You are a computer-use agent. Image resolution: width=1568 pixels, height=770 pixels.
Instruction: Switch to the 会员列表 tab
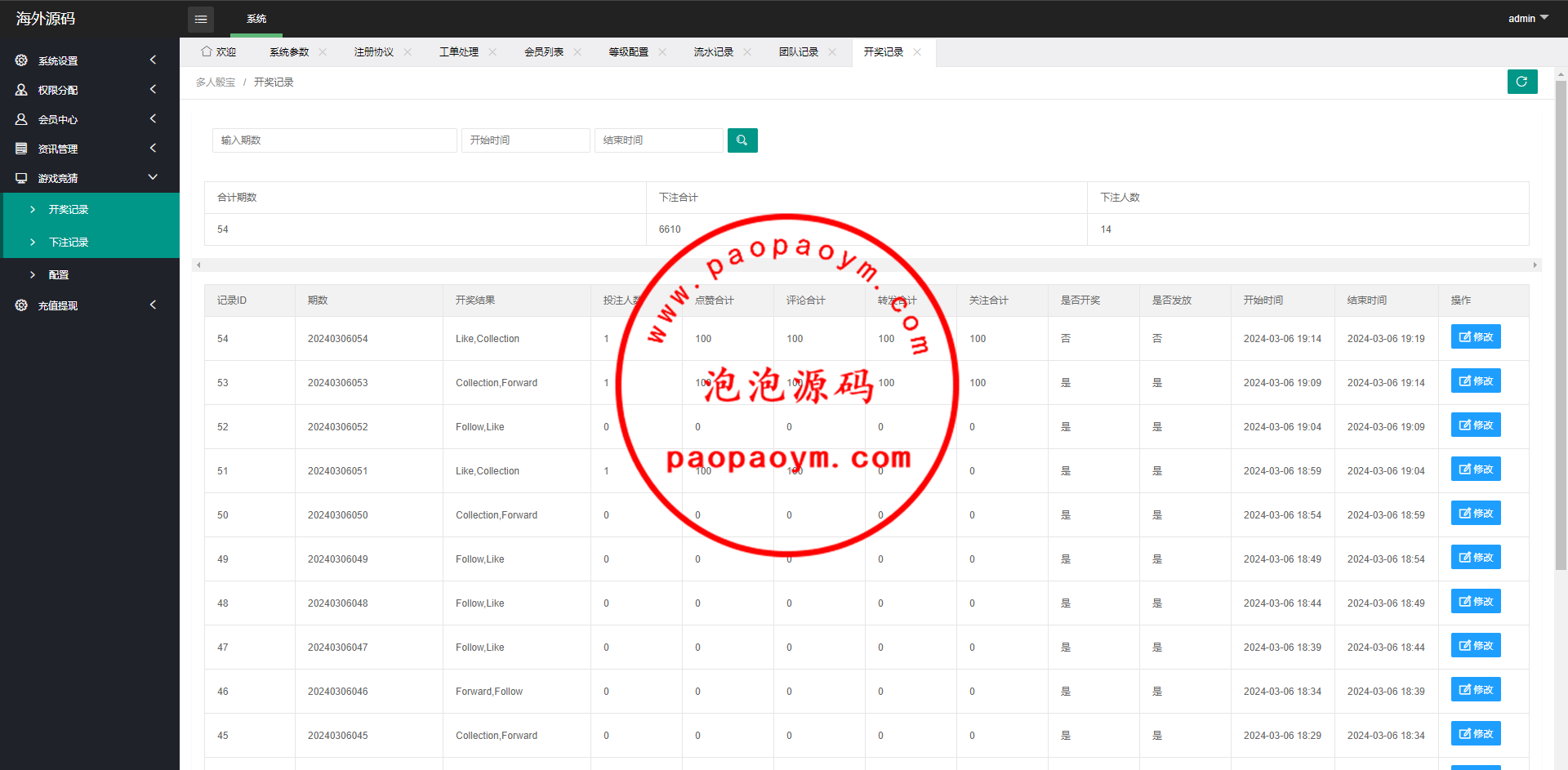(544, 52)
